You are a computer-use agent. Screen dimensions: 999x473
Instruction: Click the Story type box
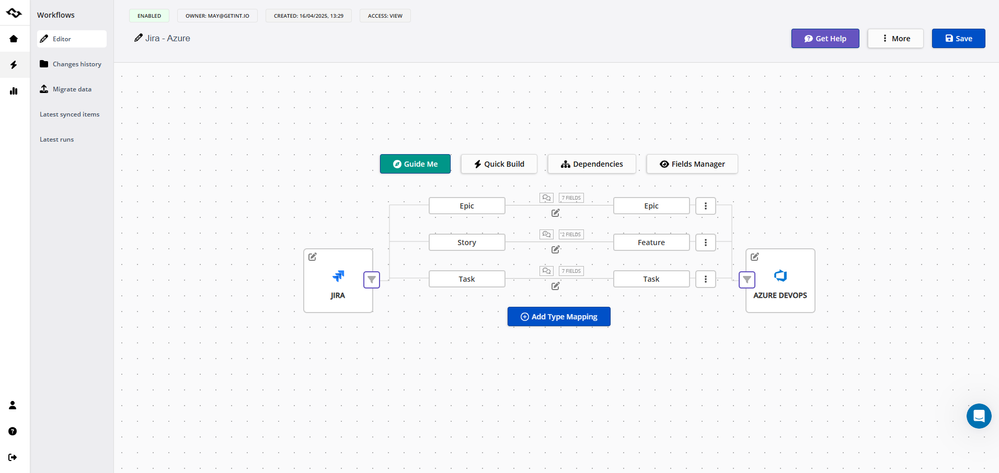[x=467, y=242]
